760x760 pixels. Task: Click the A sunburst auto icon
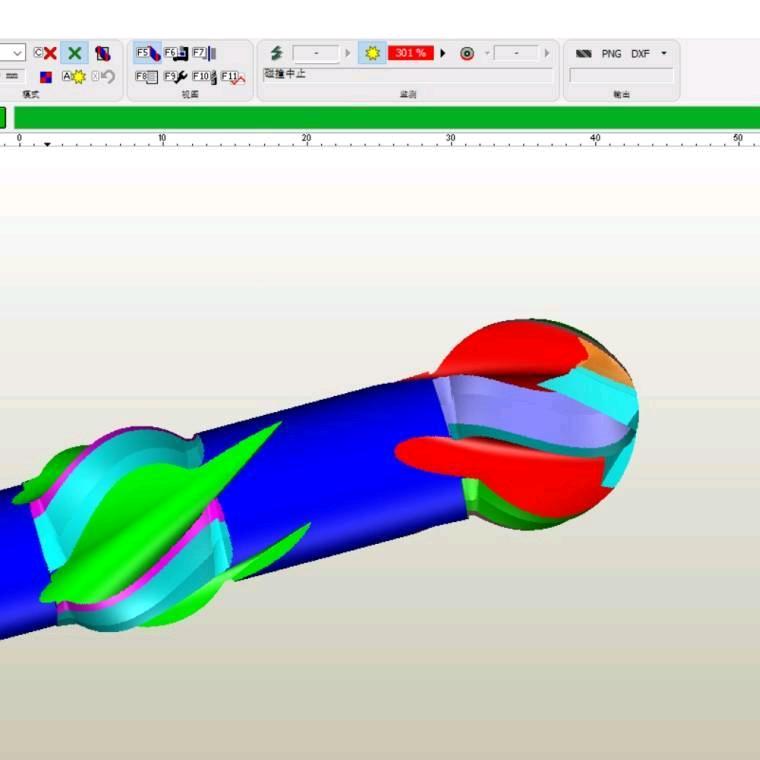(74, 76)
